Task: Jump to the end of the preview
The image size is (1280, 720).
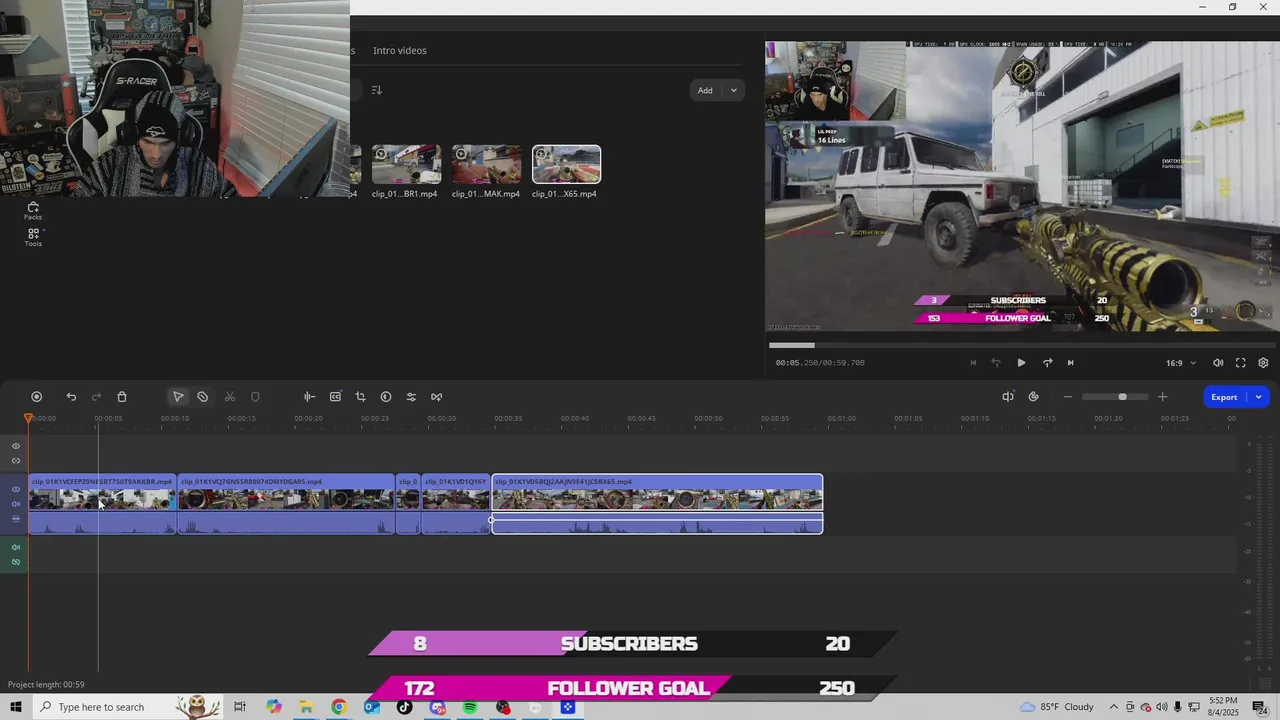Action: 1070,363
